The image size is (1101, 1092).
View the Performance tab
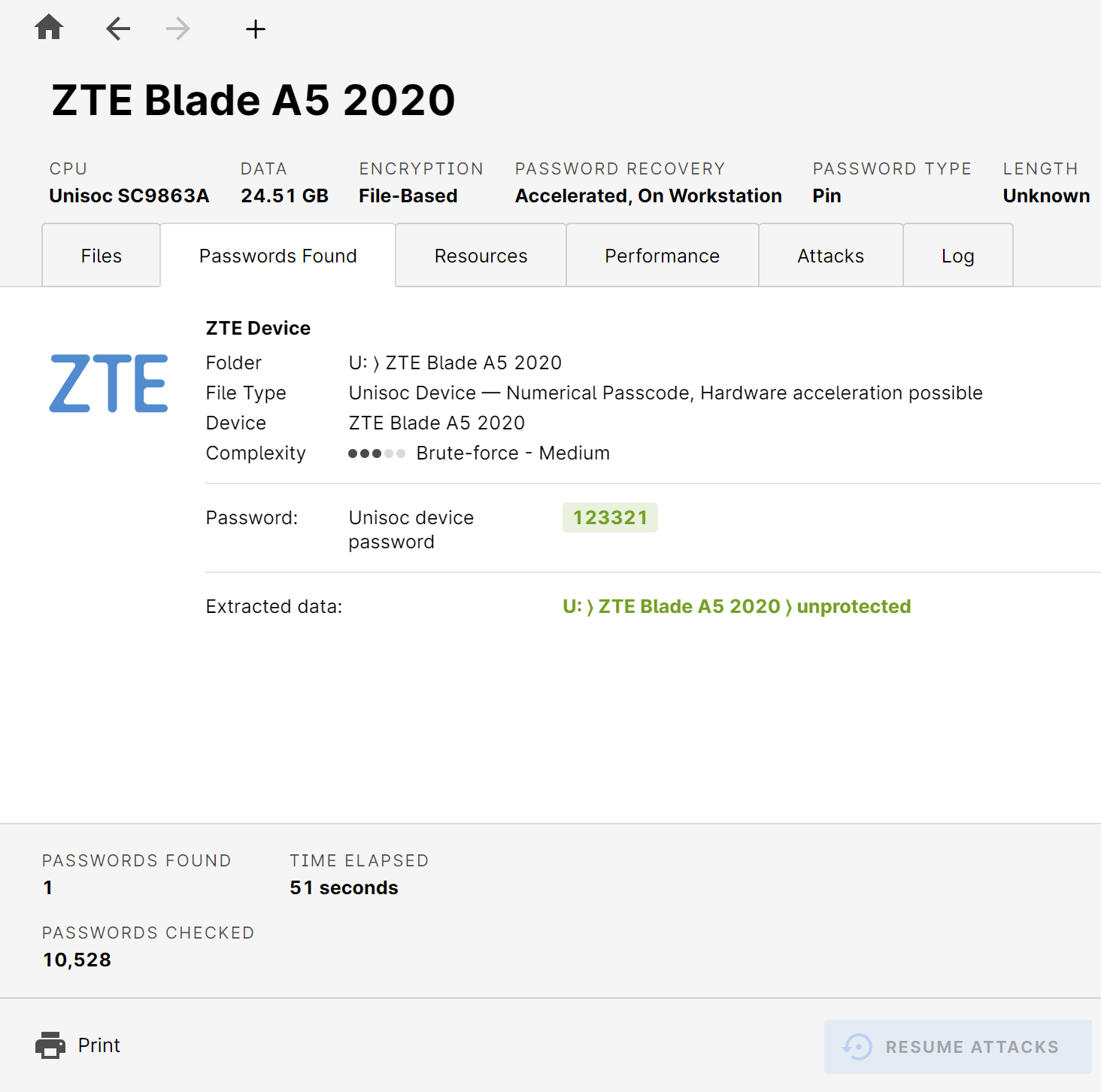click(x=662, y=256)
